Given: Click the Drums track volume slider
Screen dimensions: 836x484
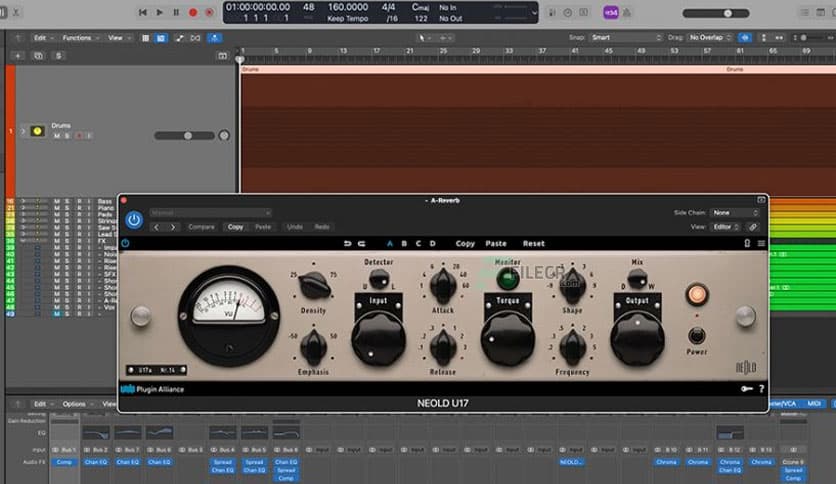Looking at the screenshot, I should click(190, 135).
